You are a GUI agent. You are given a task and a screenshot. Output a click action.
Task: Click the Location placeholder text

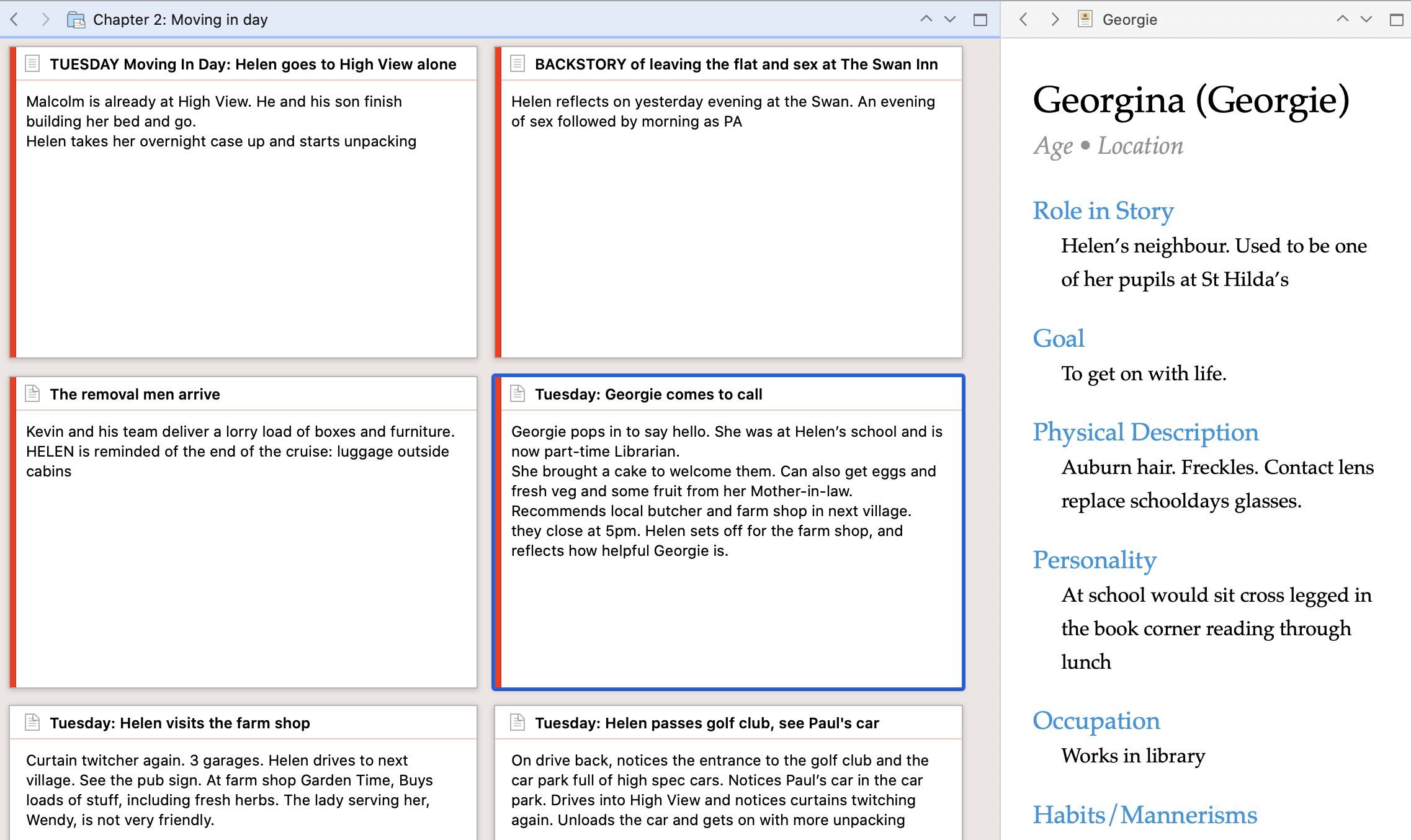1140,146
